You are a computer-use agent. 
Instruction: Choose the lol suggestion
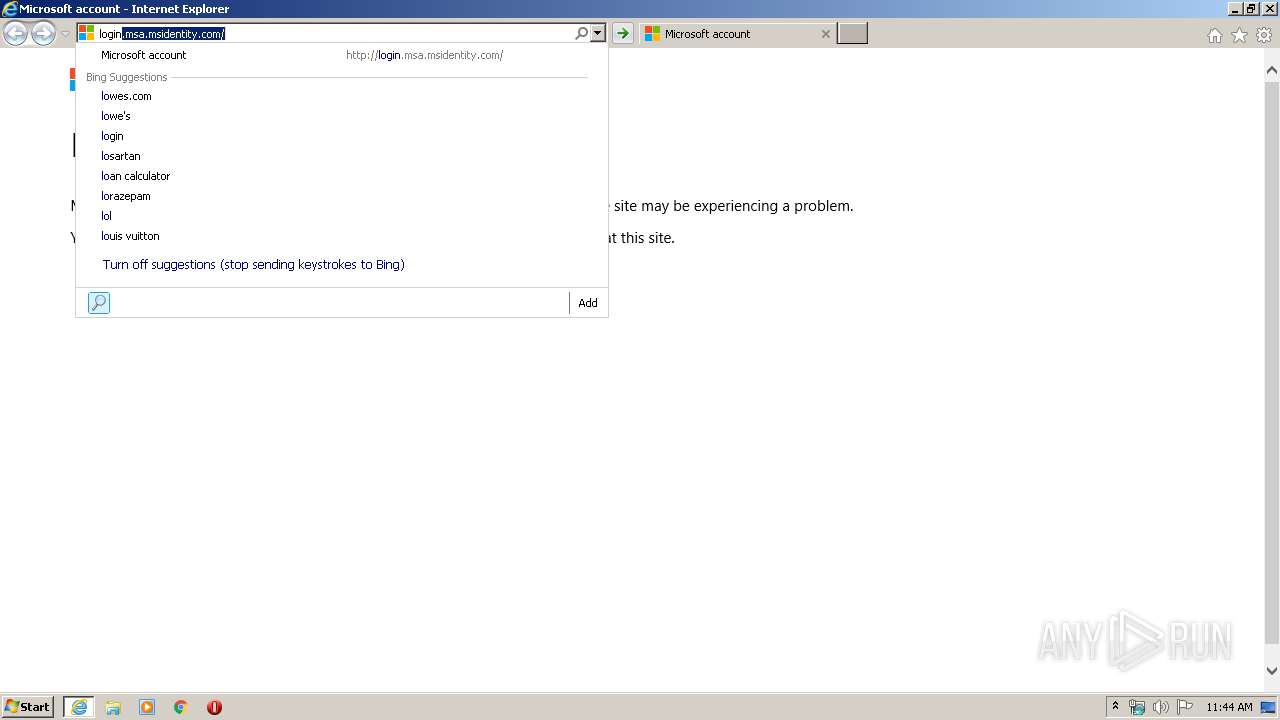(x=342, y=216)
